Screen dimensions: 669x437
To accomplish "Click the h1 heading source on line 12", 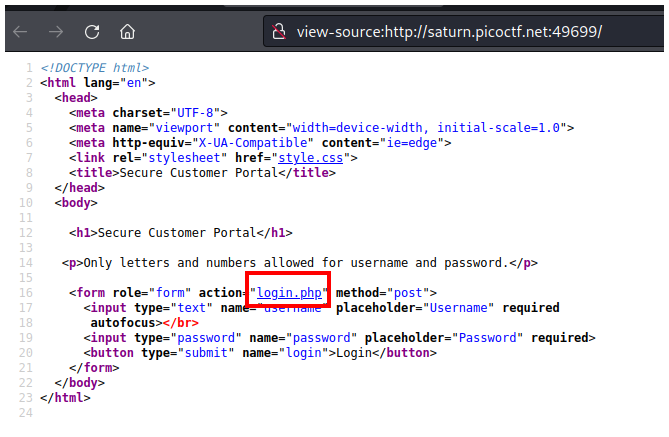I will (181, 233).
